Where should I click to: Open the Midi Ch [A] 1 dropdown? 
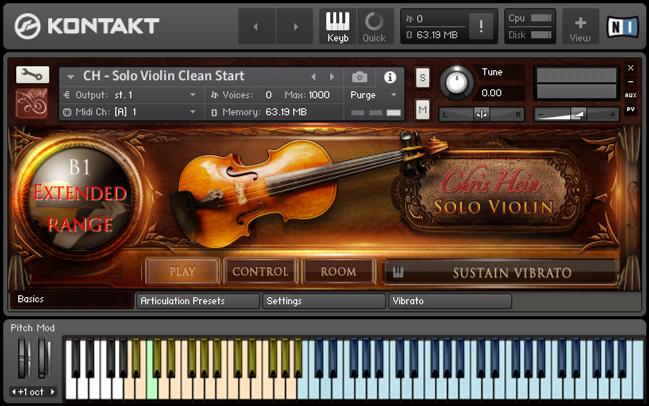point(132,112)
